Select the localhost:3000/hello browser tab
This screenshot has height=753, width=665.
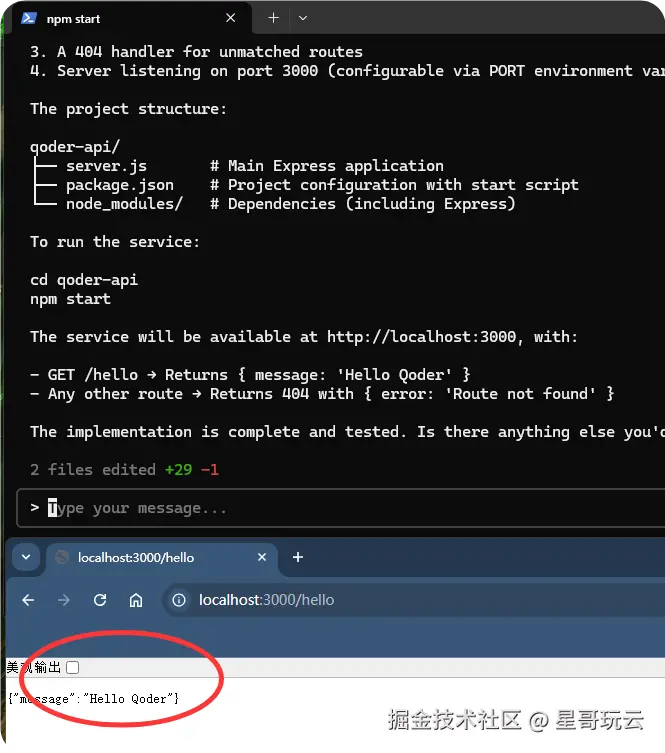tap(162, 558)
